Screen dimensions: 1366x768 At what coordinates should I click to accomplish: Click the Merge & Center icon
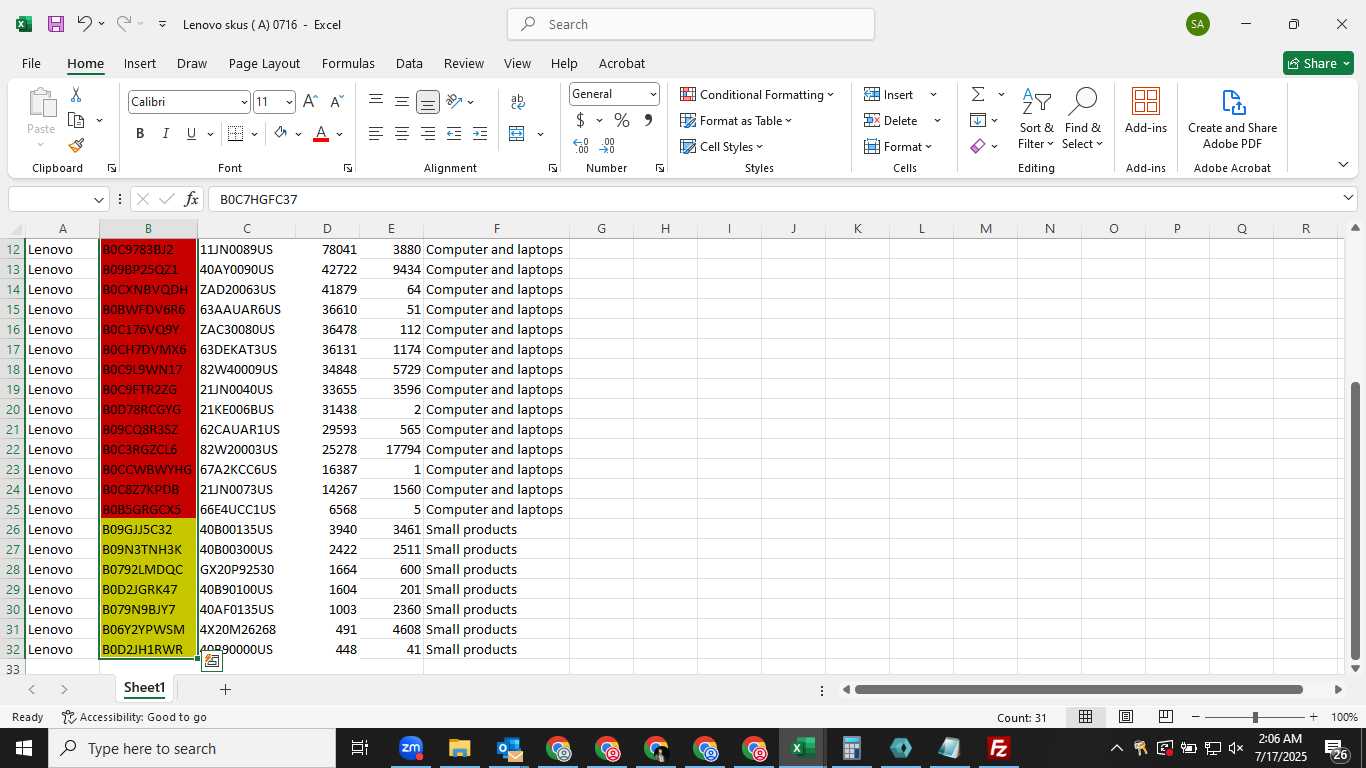517,133
